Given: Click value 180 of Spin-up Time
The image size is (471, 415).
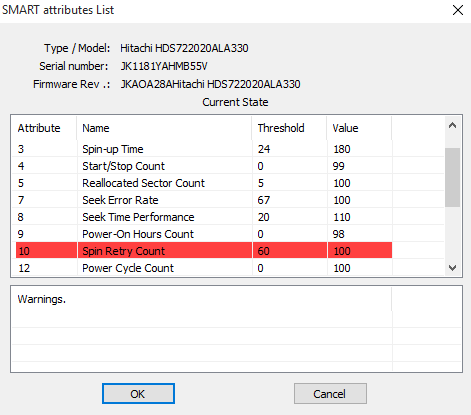Looking at the screenshot, I should point(342,149).
